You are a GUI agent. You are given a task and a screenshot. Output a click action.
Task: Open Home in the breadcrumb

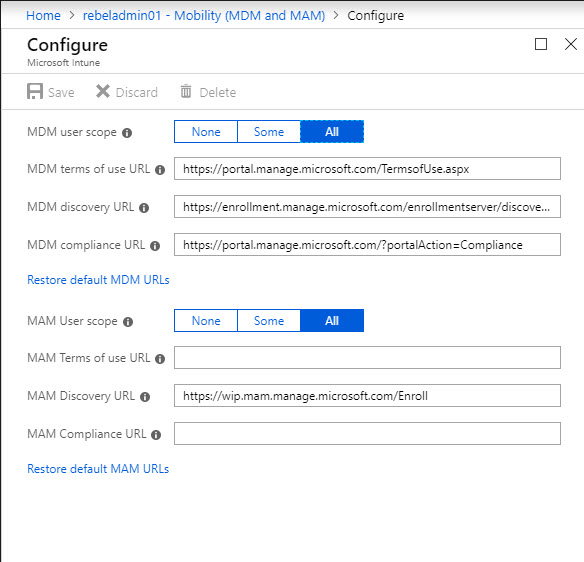43,15
